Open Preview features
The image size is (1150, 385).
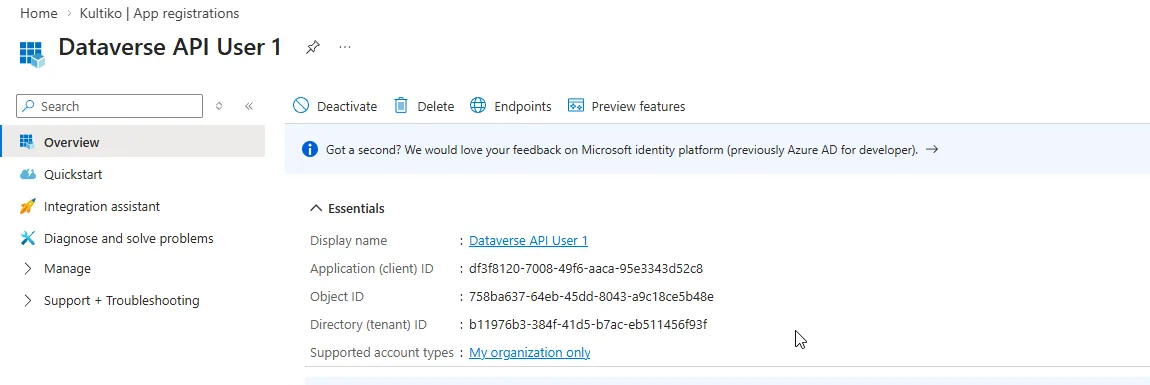point(626,106)
